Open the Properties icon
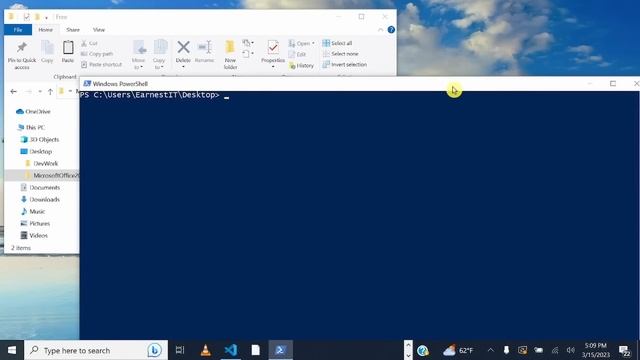Screen dimensions: 640x360 (273, 47)
